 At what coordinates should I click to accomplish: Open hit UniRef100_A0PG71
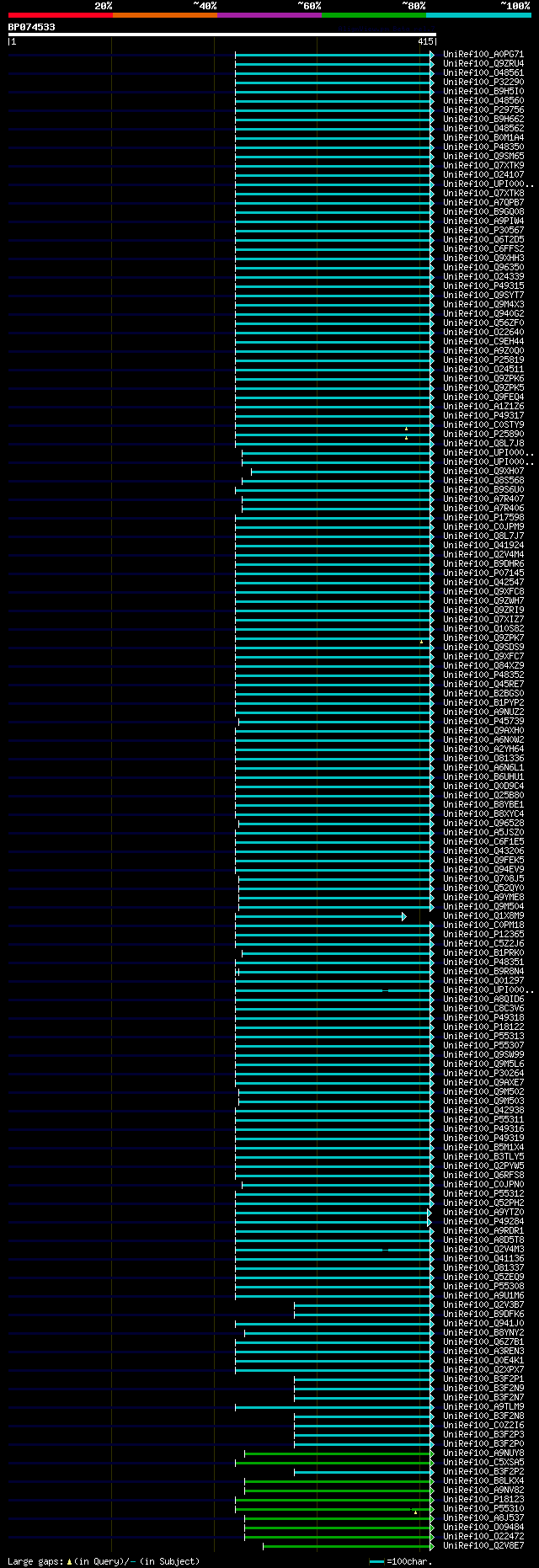pos(483,55)
